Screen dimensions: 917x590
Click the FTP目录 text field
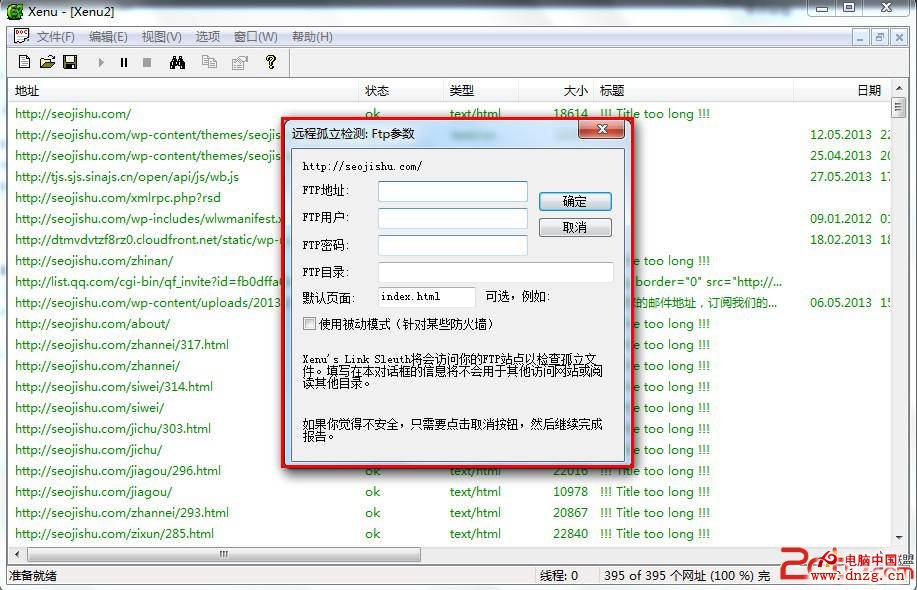point(495,272)
